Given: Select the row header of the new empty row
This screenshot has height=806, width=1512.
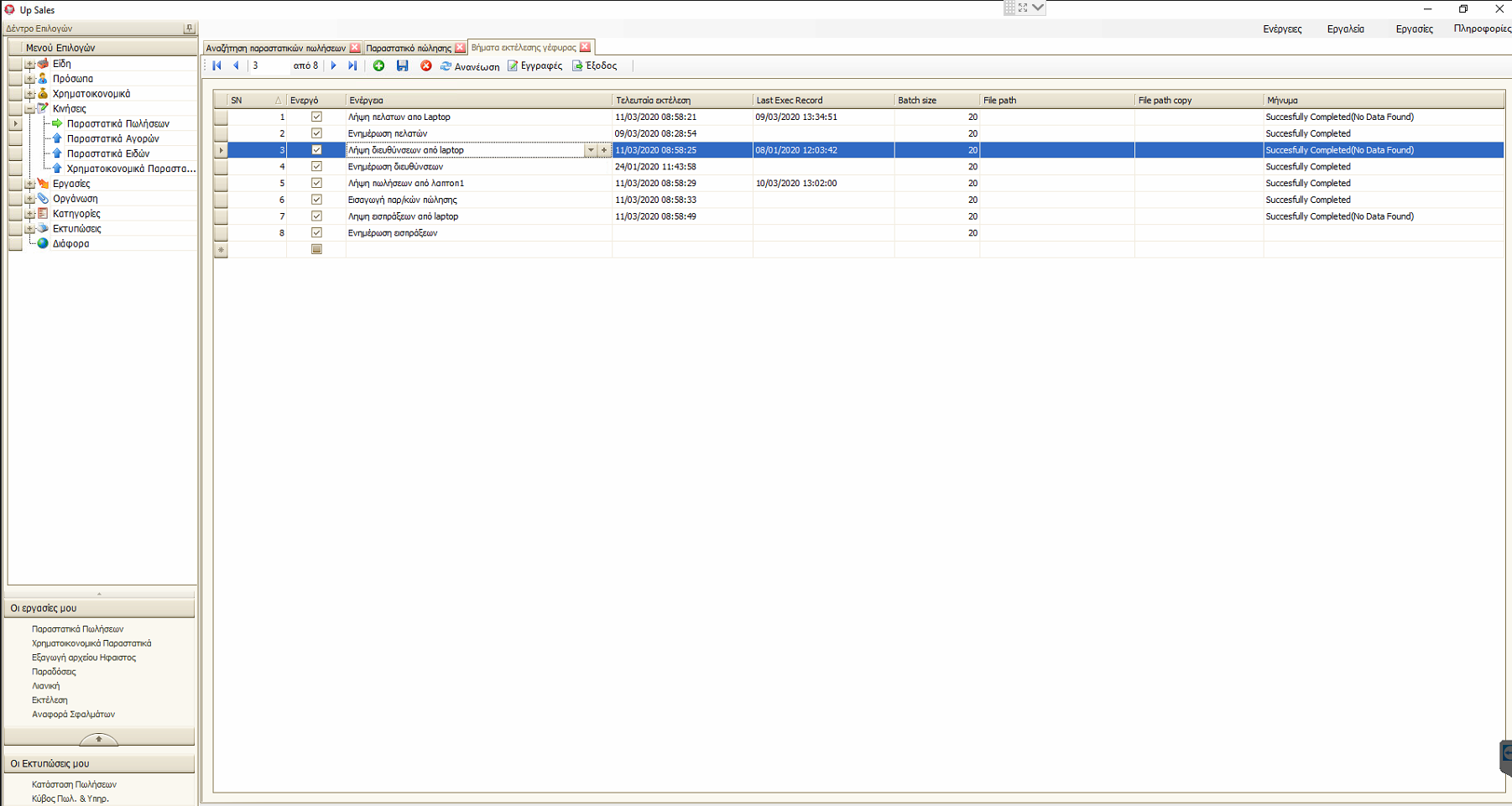Looking at the screenshot, I should [221, 249].
